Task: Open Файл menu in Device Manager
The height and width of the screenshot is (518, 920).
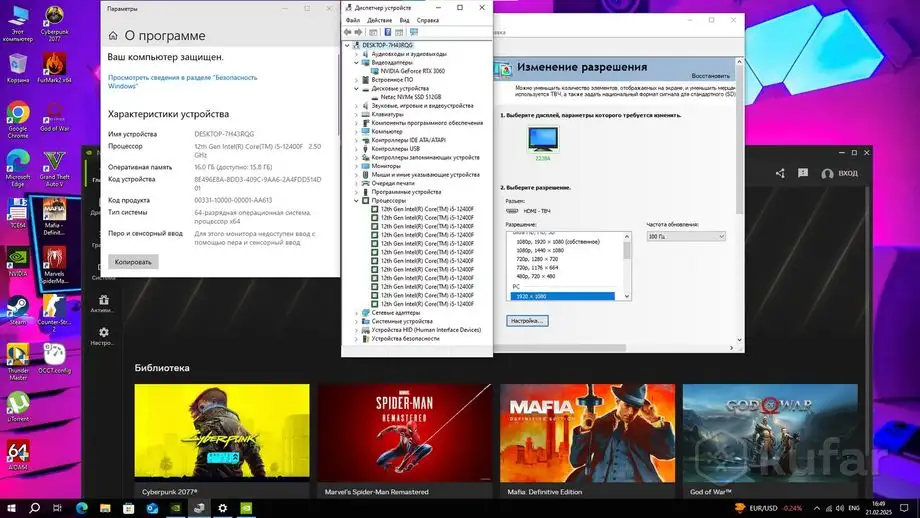Action: 353,20
